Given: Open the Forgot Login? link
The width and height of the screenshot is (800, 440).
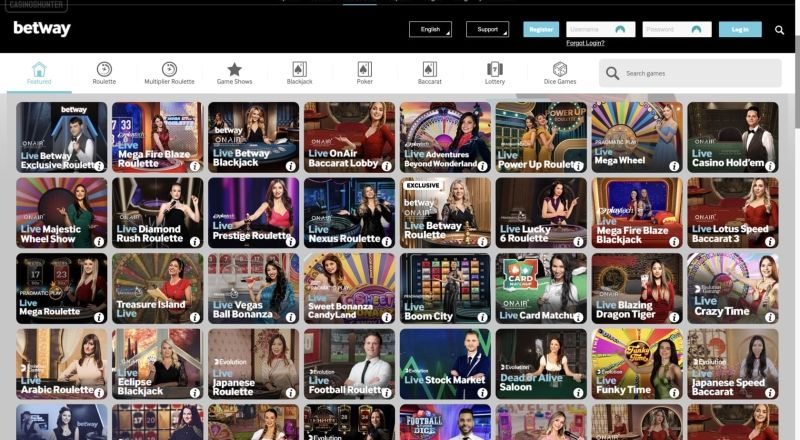Looking at the screenshot, I should click(x=585, y=43).
